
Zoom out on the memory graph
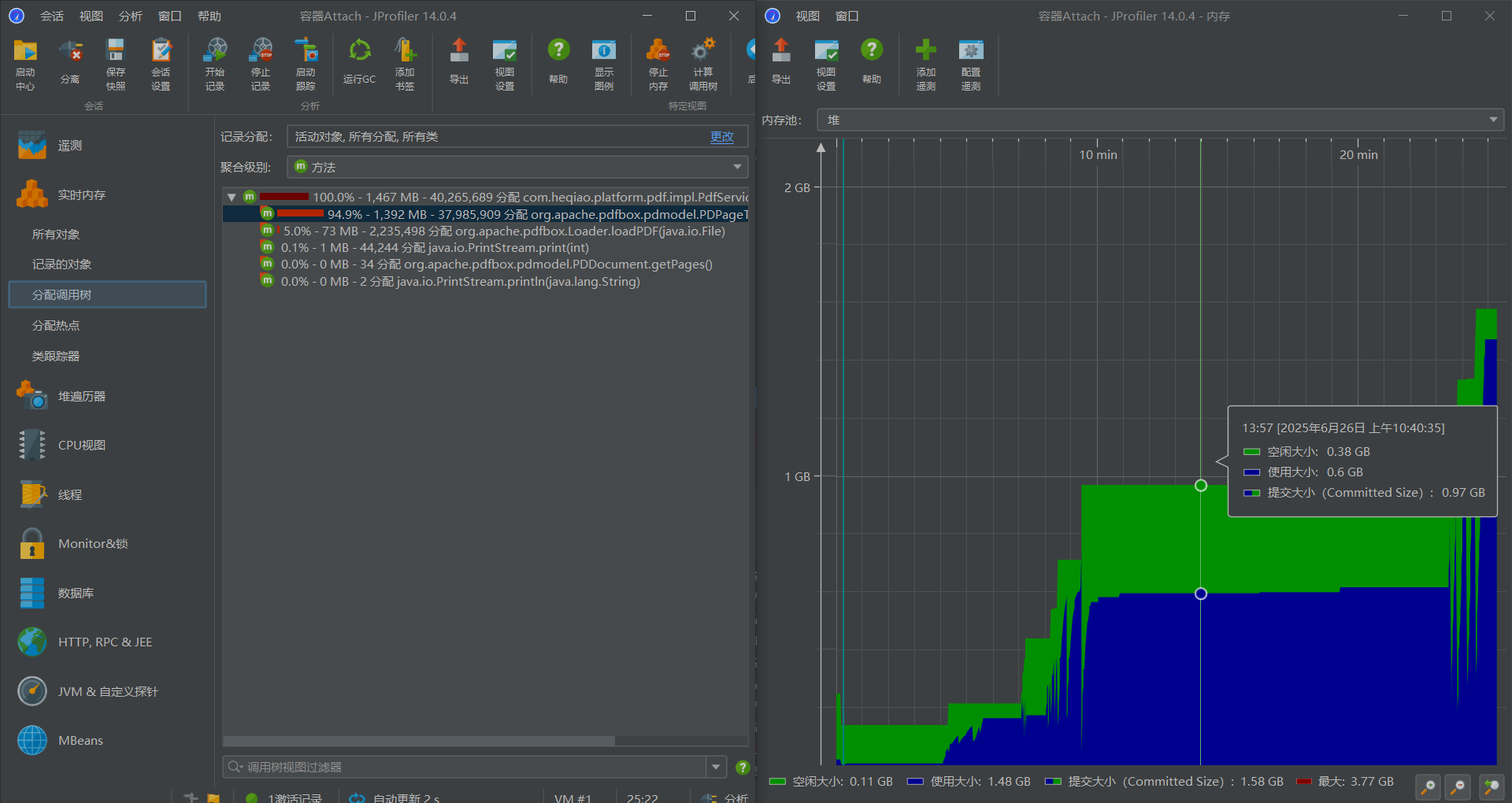click(1458, 786)
